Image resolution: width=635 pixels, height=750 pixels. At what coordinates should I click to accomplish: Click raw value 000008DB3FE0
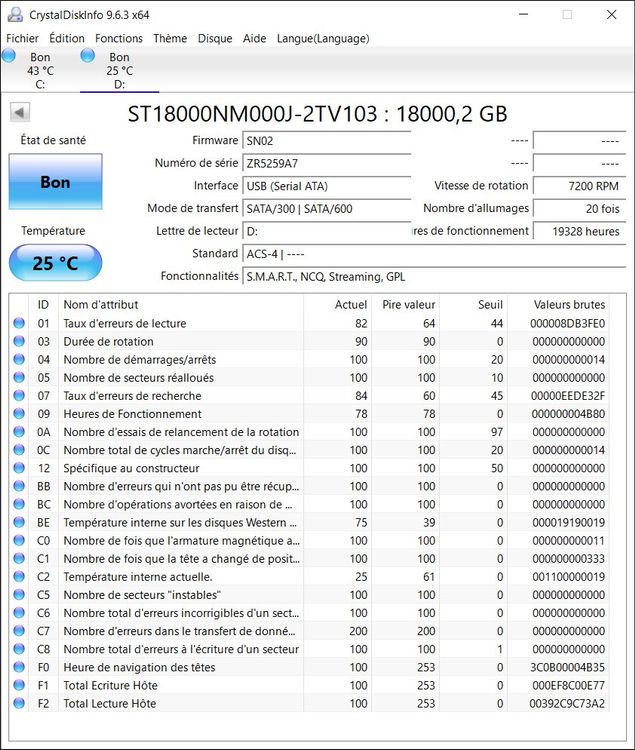(567, 323)
